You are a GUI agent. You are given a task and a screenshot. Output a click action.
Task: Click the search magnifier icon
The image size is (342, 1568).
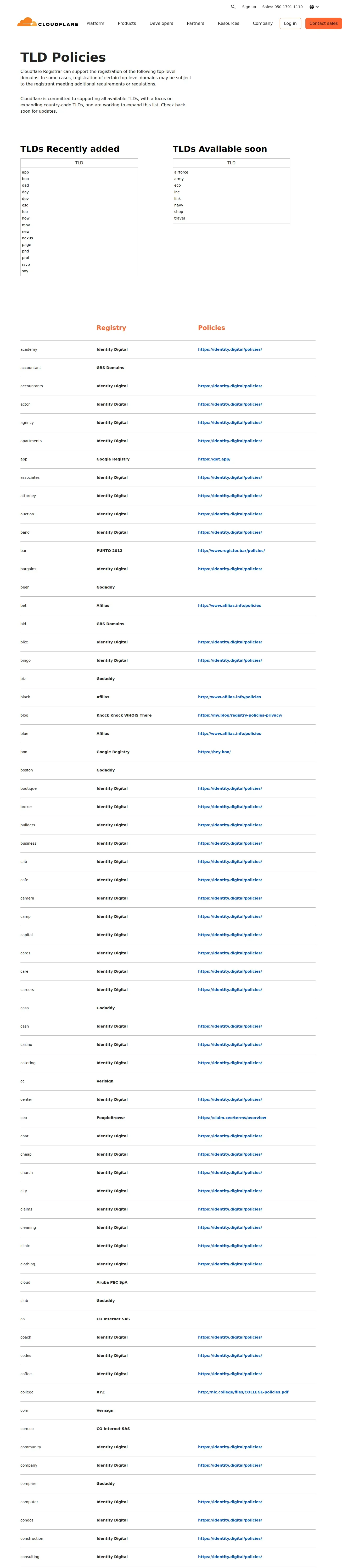[x=233, y=7]
